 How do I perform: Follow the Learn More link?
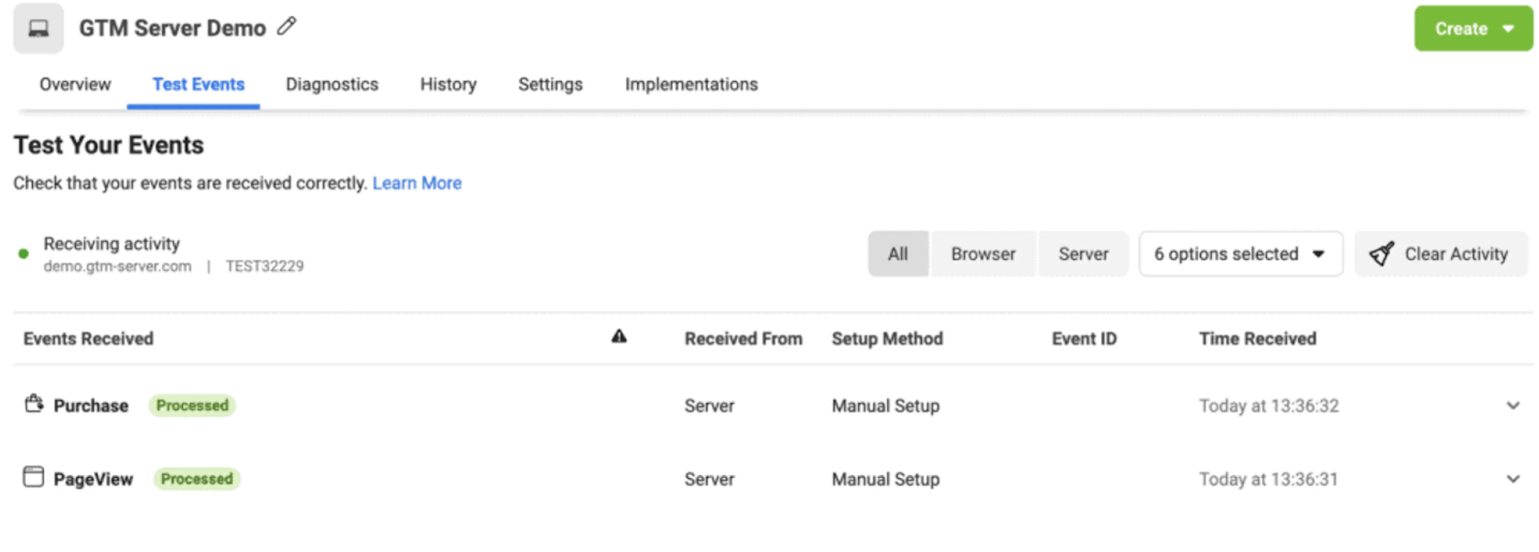[417, 183]
